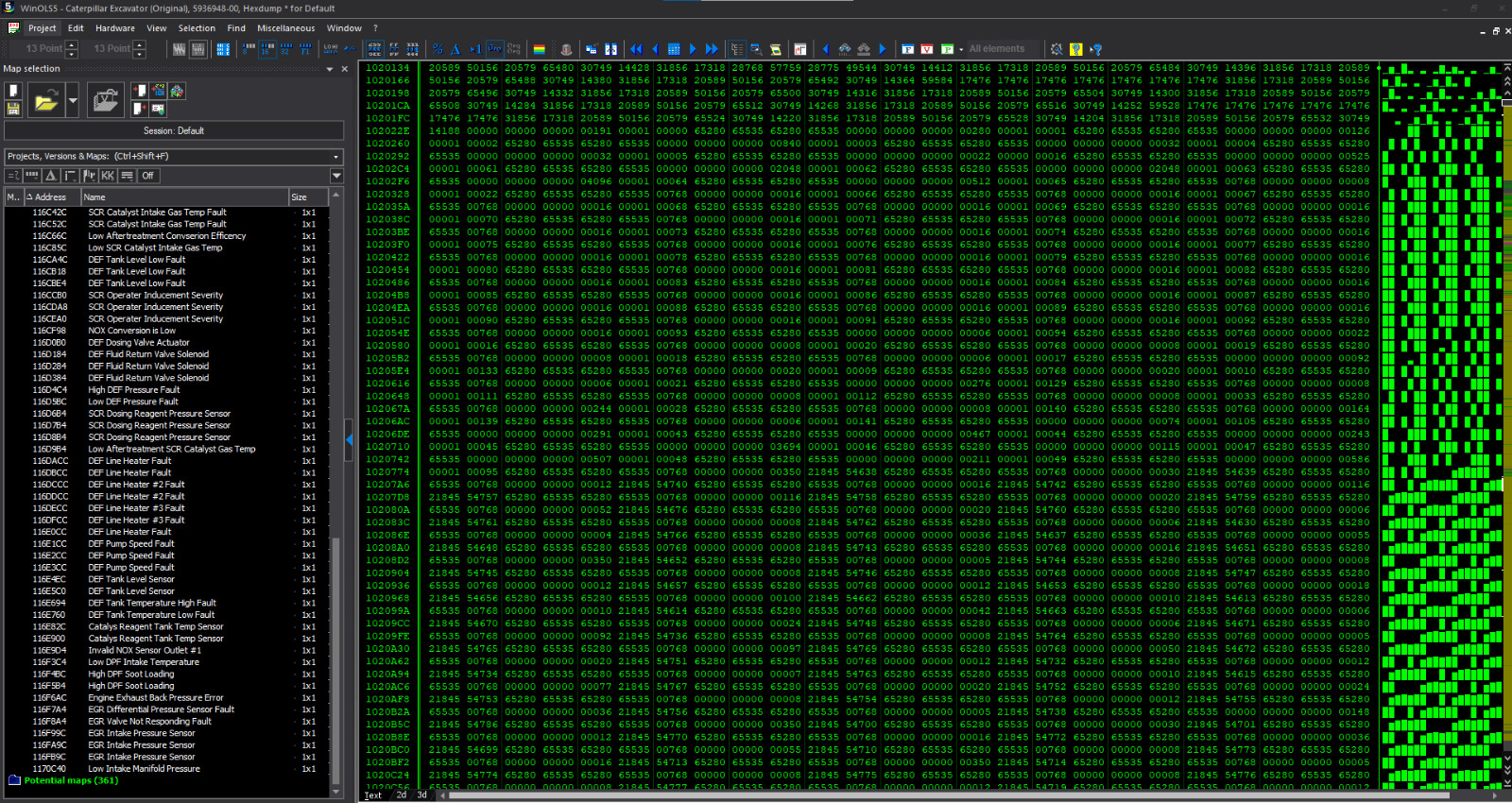Click the blue grid icon between navigation arrows
The image size is (1512, 803).
click(x=674, y=49)
